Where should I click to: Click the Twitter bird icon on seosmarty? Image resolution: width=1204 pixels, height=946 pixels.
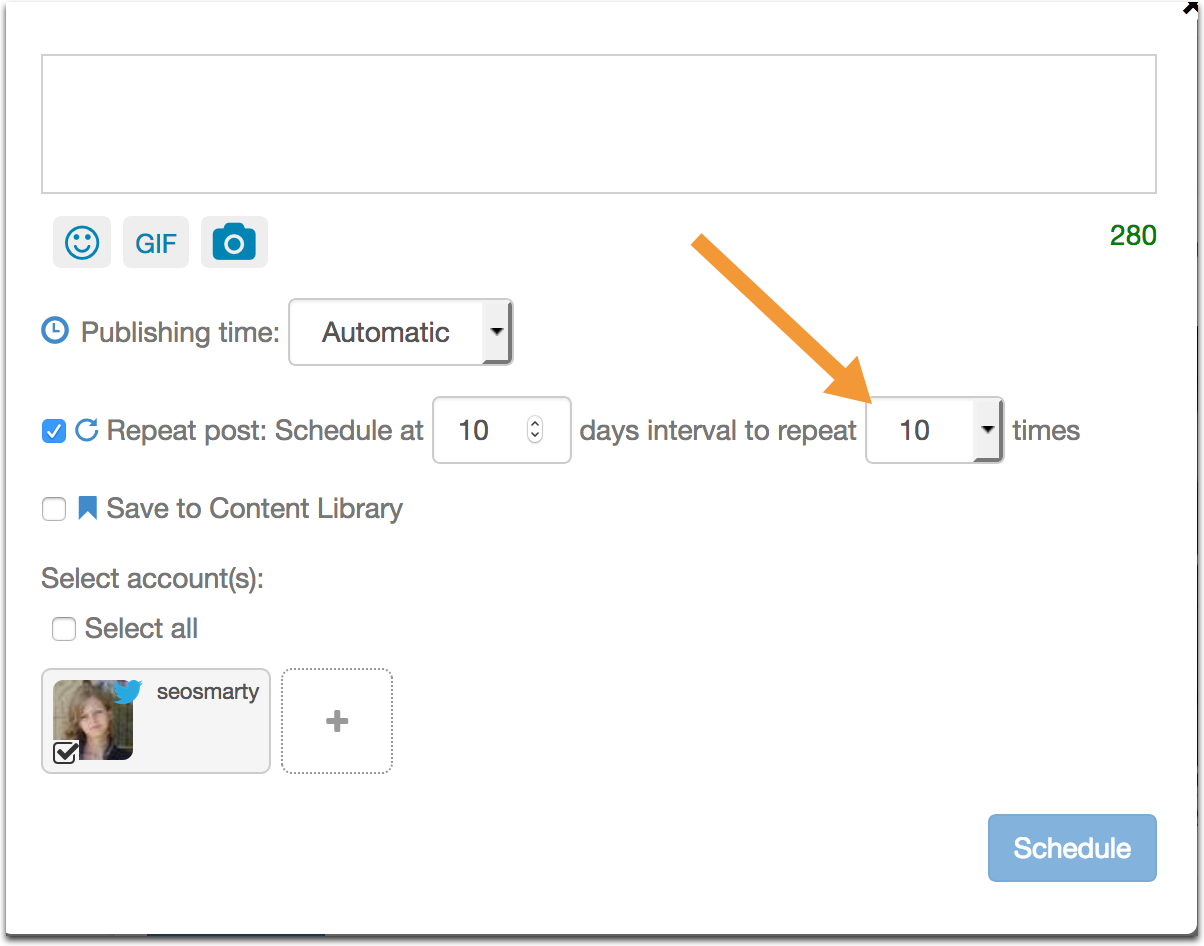[127, 691]
